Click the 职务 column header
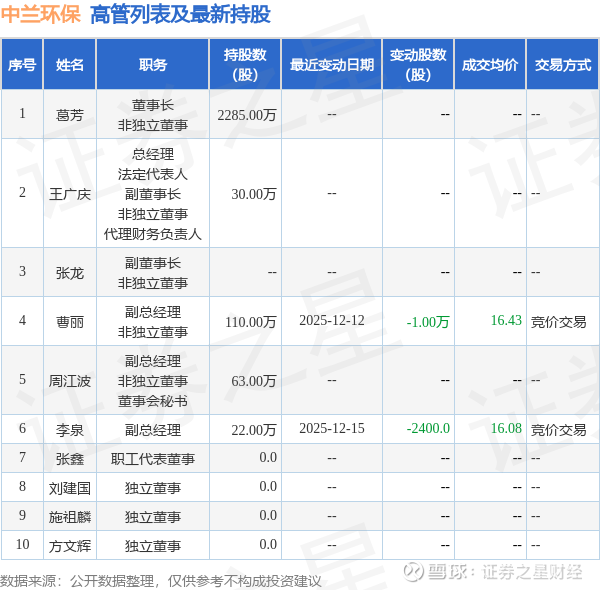The height and width of the screenshot is (590, 600). click(153, 65)
